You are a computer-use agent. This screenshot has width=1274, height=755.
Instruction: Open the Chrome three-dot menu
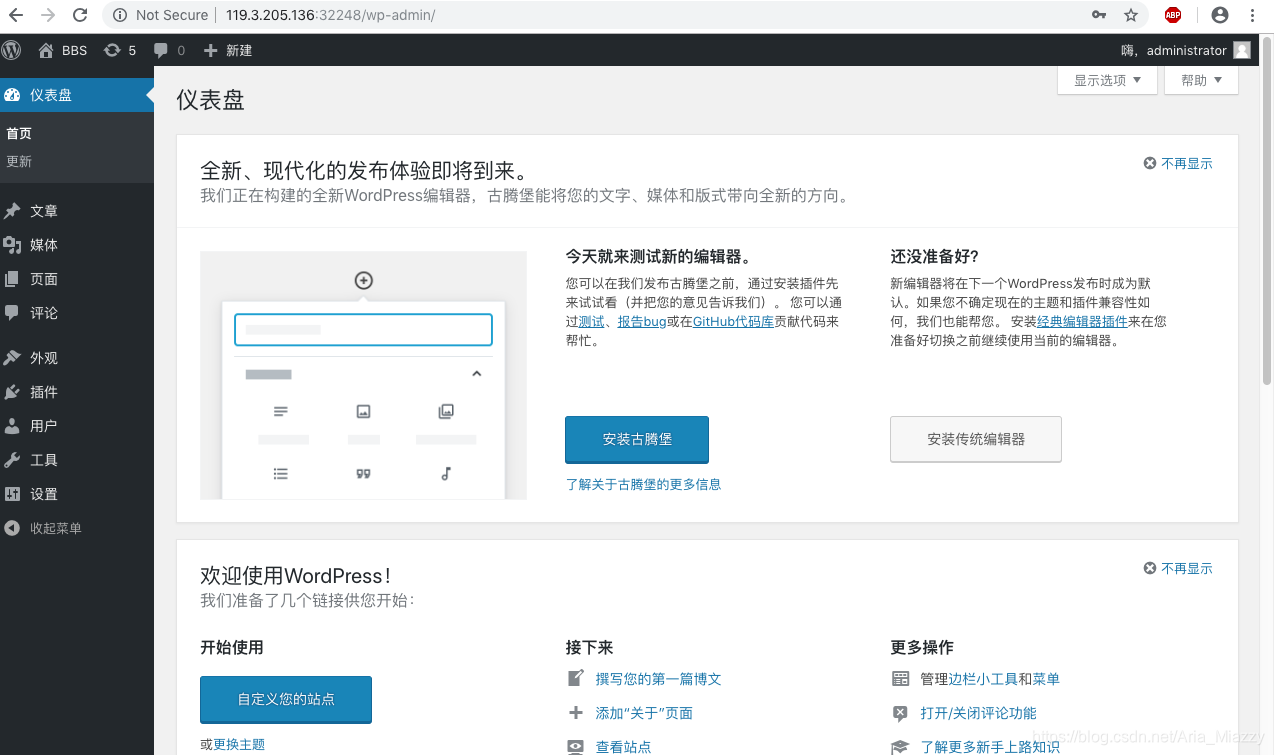pyautogui.click(x=1253, y=15)
